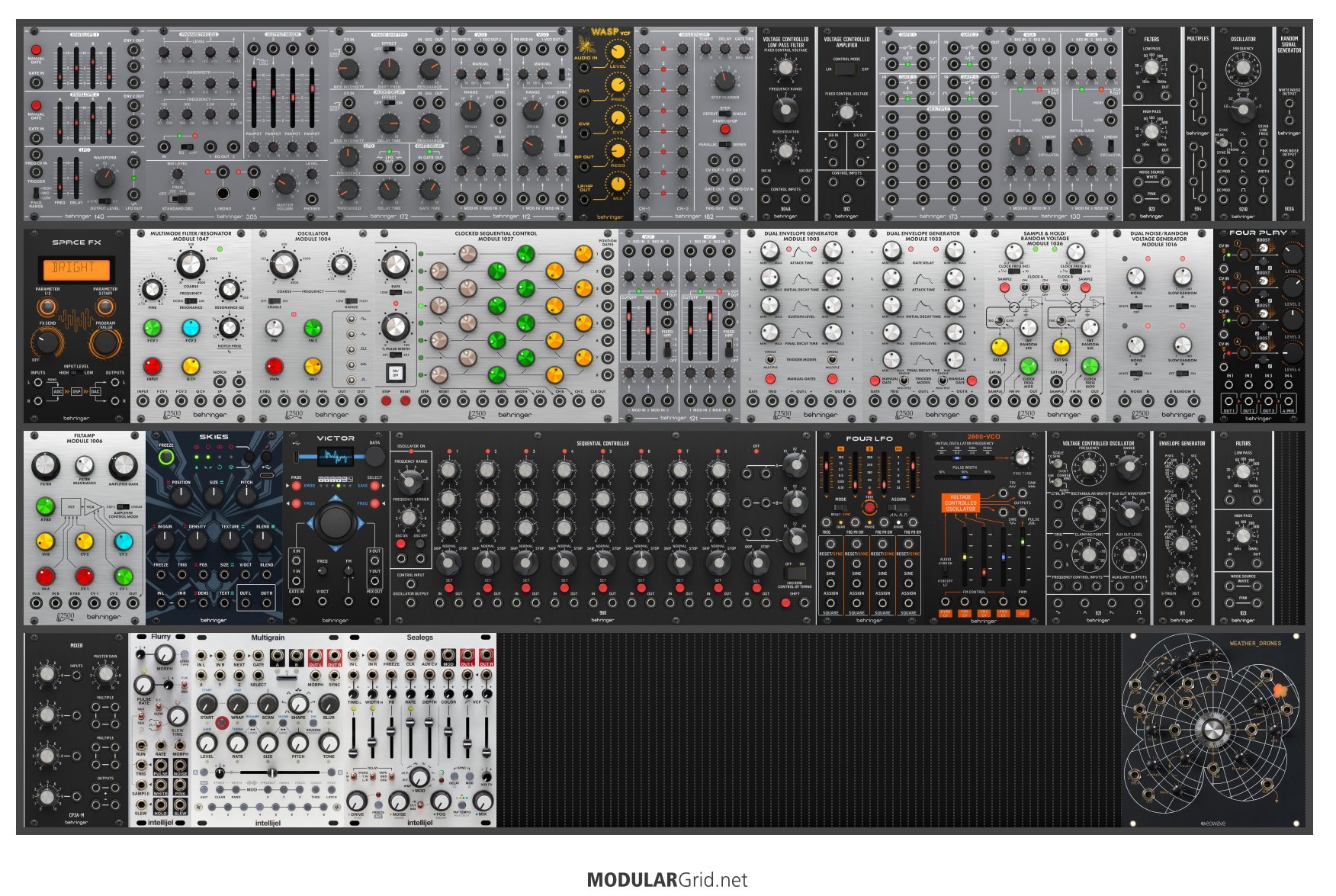The image size is (1336, 896).
Task: Click the CLEAR button on Multigrain
Action: 220,790
